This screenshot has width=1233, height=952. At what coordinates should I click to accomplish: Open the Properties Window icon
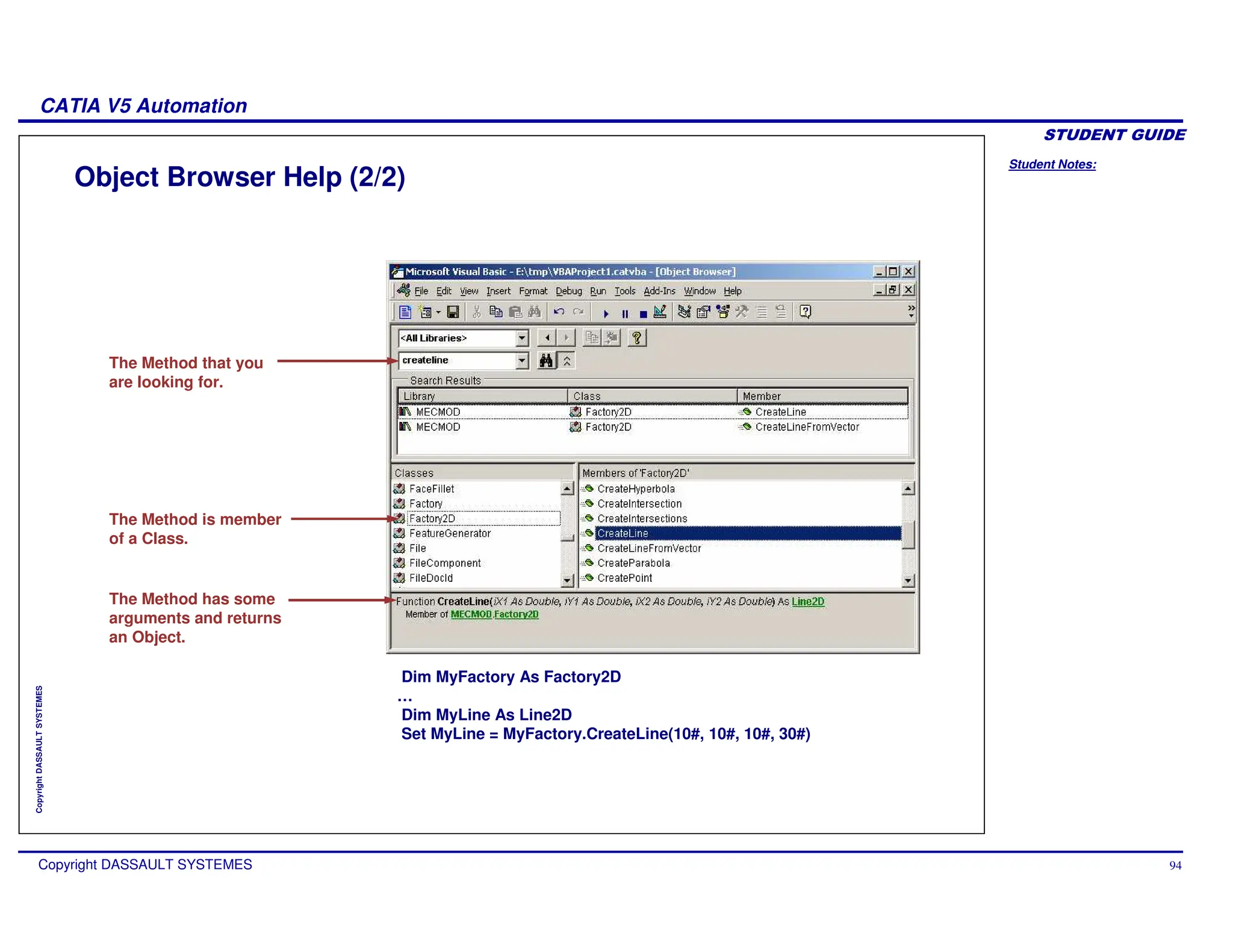coord(703,312)
